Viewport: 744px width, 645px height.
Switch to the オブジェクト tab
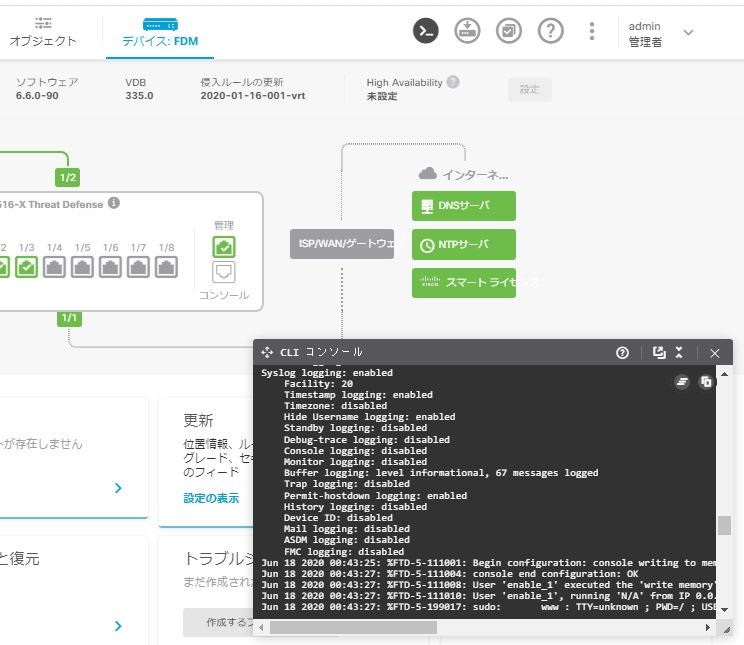click(43, 32)
